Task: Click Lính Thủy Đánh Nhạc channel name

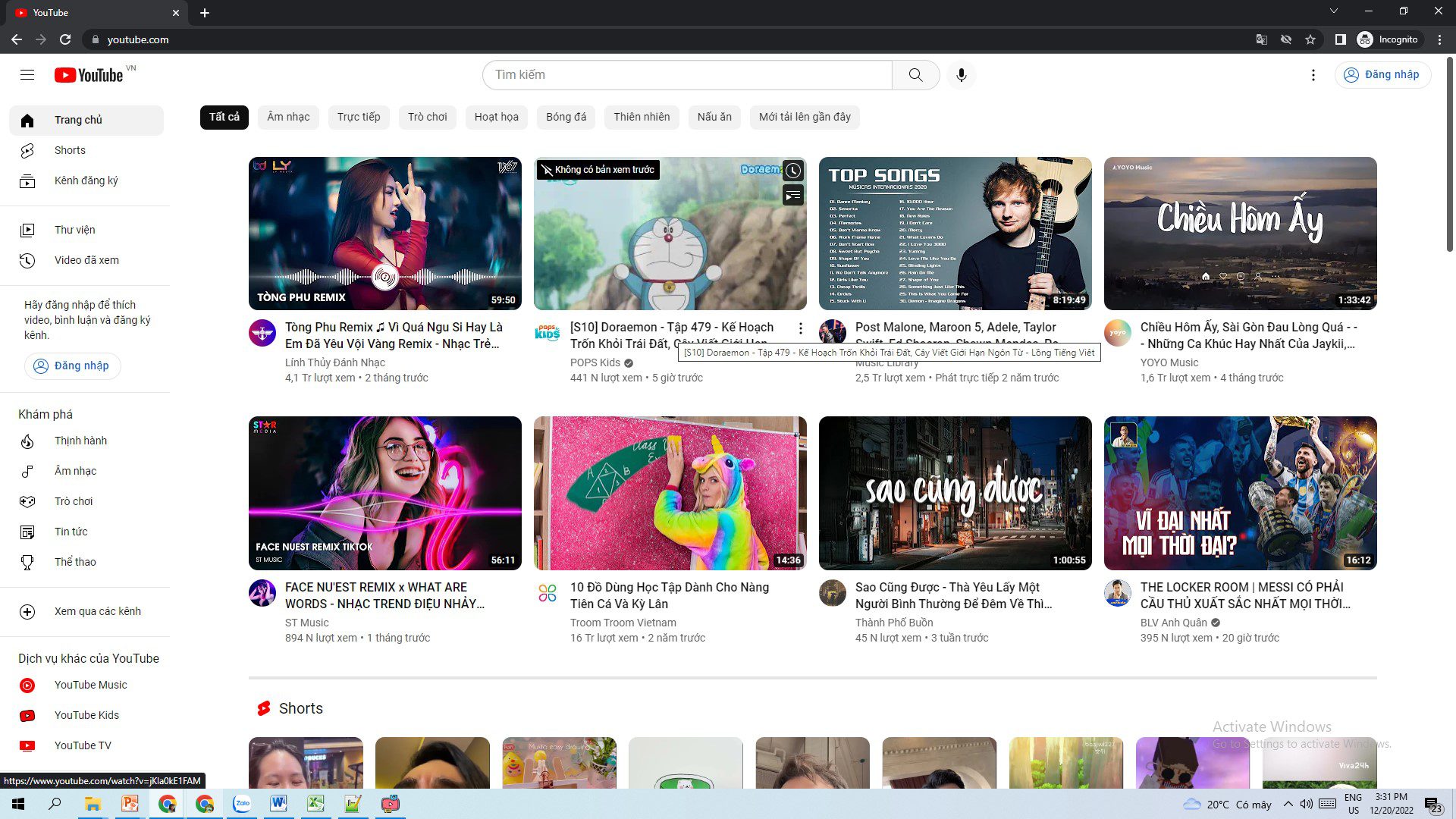Action: (335, 362)
